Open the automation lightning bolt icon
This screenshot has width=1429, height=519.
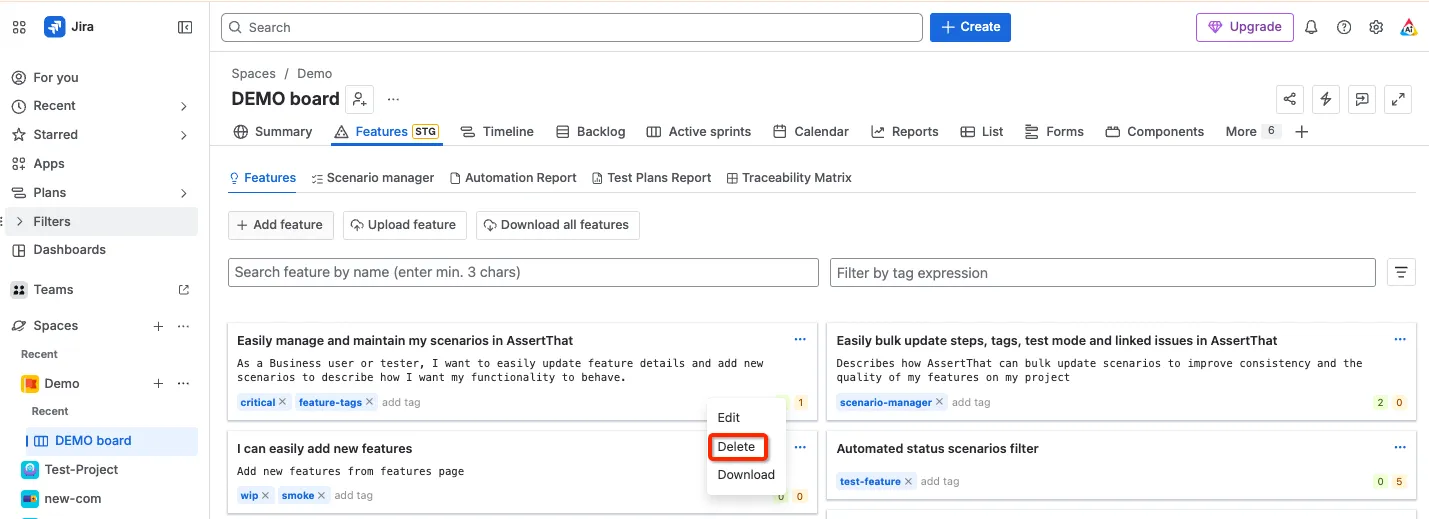point(1326,99)
